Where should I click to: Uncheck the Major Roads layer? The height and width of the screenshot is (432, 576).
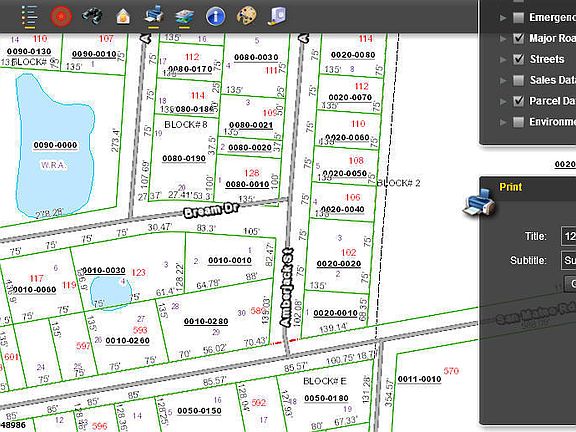click(x=518, y=38)
